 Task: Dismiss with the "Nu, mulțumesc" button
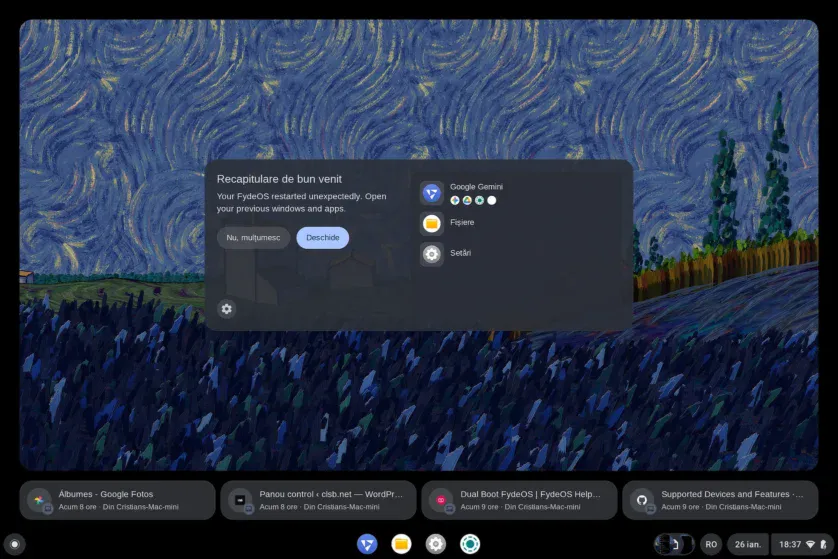coord(253,238)
